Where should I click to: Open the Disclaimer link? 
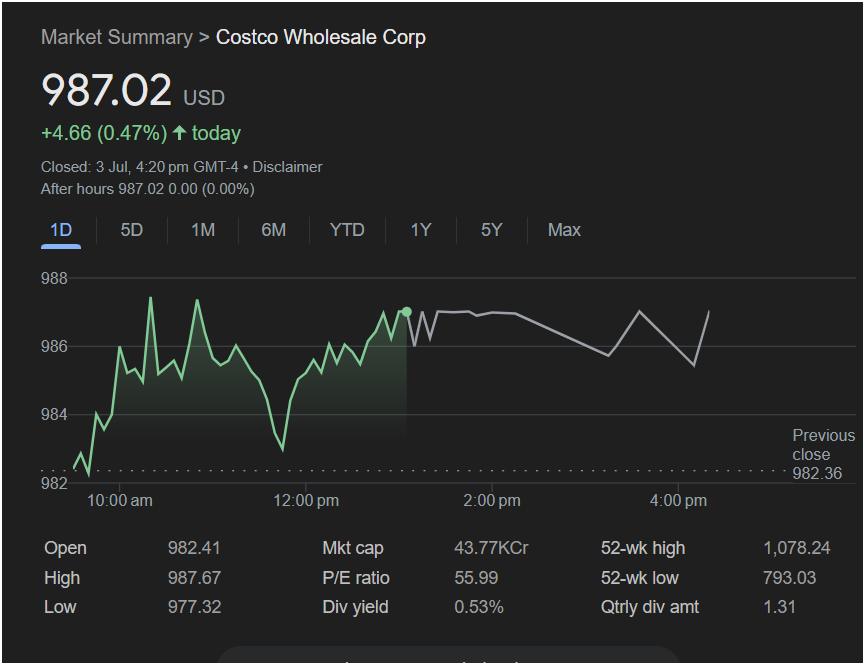pos(287,167)
